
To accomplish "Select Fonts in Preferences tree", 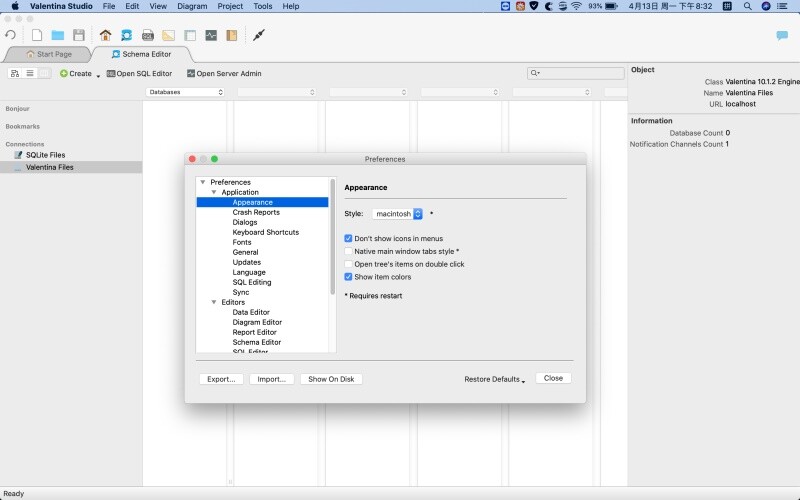I will coord(242,242).
